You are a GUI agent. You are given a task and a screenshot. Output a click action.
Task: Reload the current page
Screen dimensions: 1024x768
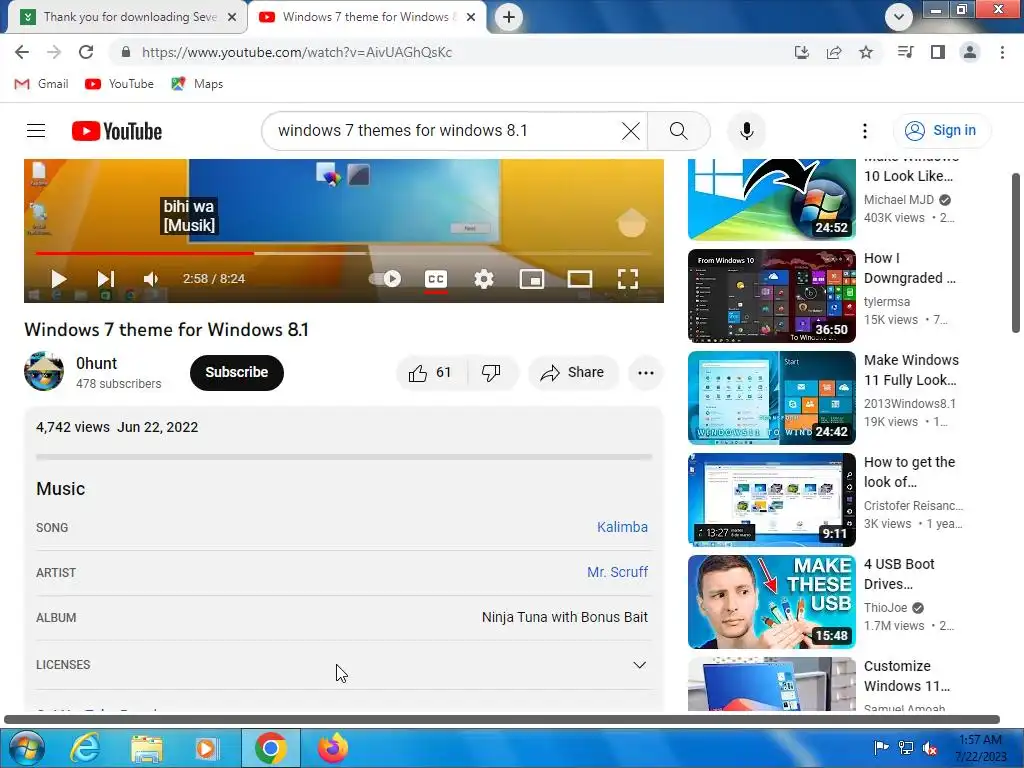[x=86, y=52]
